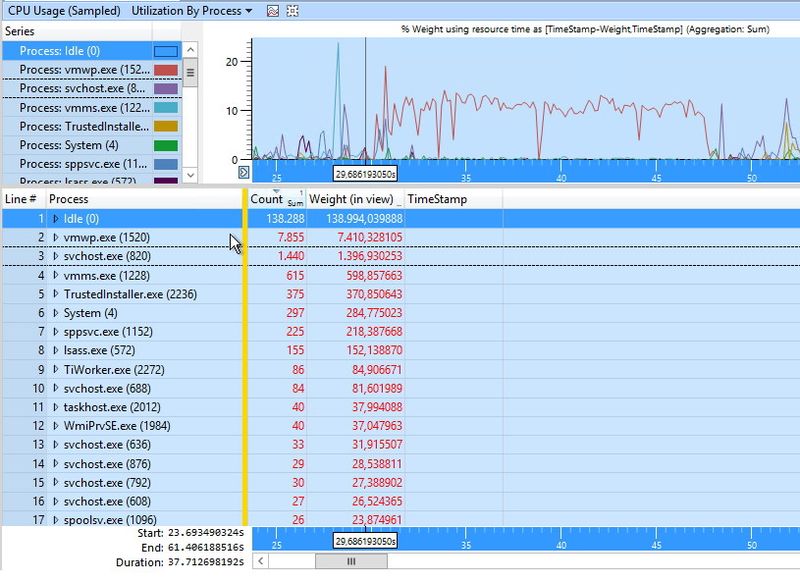Select the Process: System (4) series entry
This screenshot has width=800, height=582.
click(x=92, y=145)
